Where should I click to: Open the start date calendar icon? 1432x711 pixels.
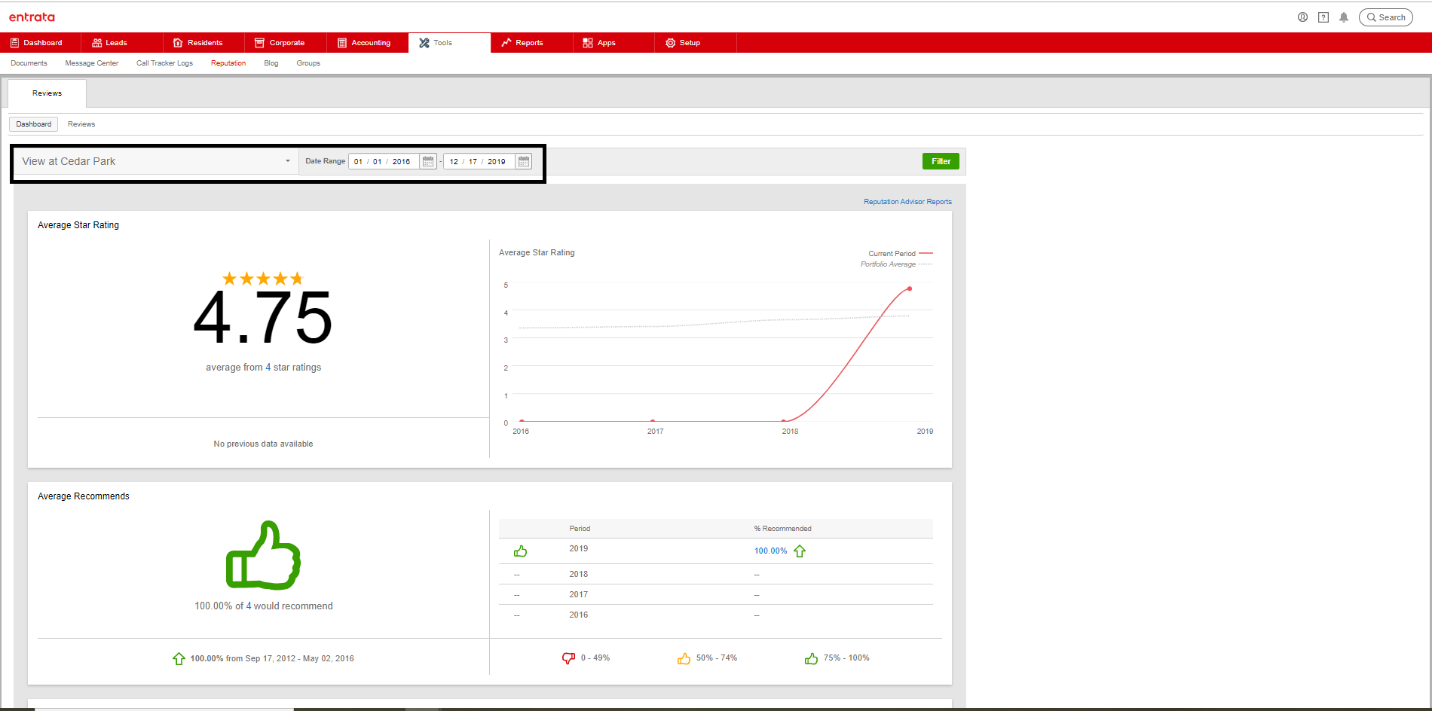[x=428, y=161]
